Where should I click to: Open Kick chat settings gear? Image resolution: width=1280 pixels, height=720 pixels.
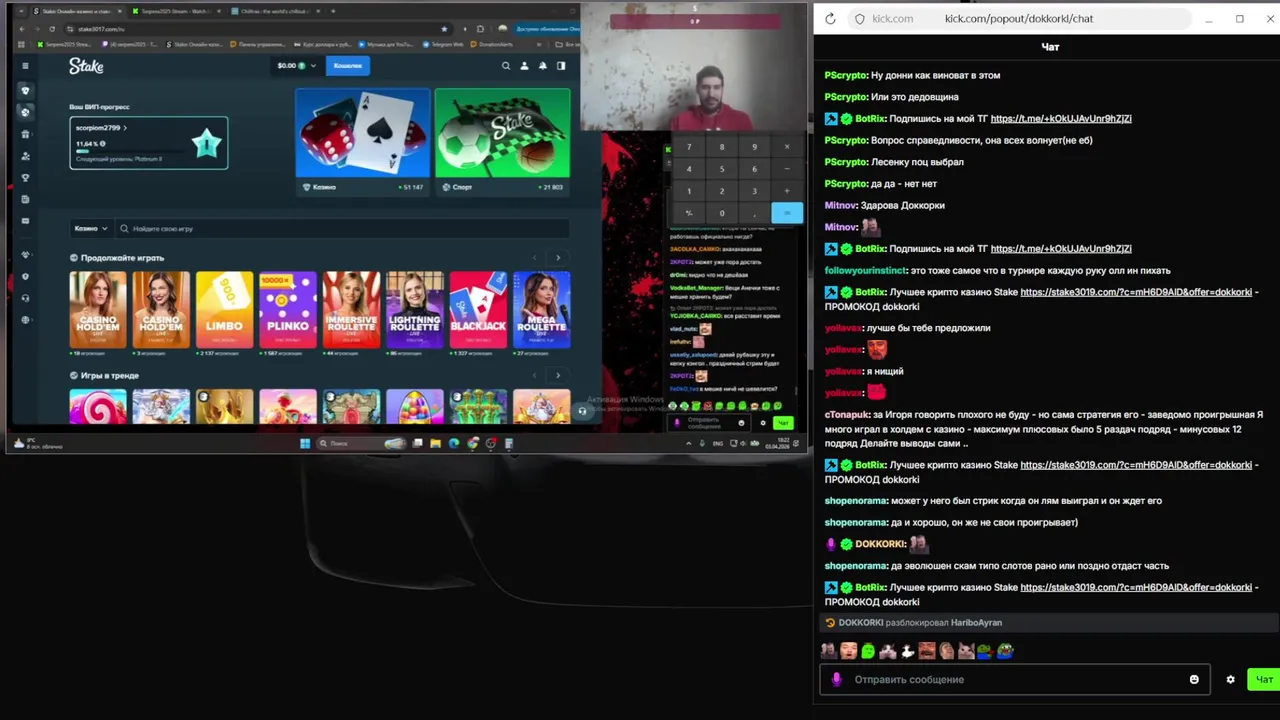[x=1230, y=680]
